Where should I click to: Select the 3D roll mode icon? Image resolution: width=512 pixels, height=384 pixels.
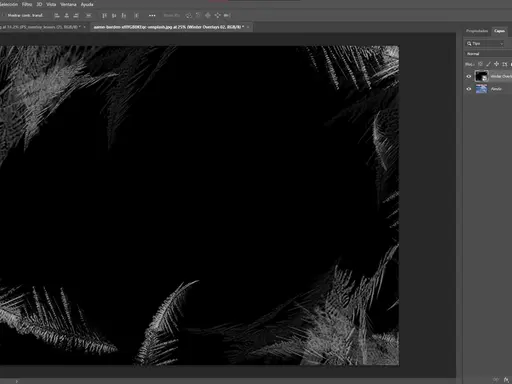click(x=198, y=15)
